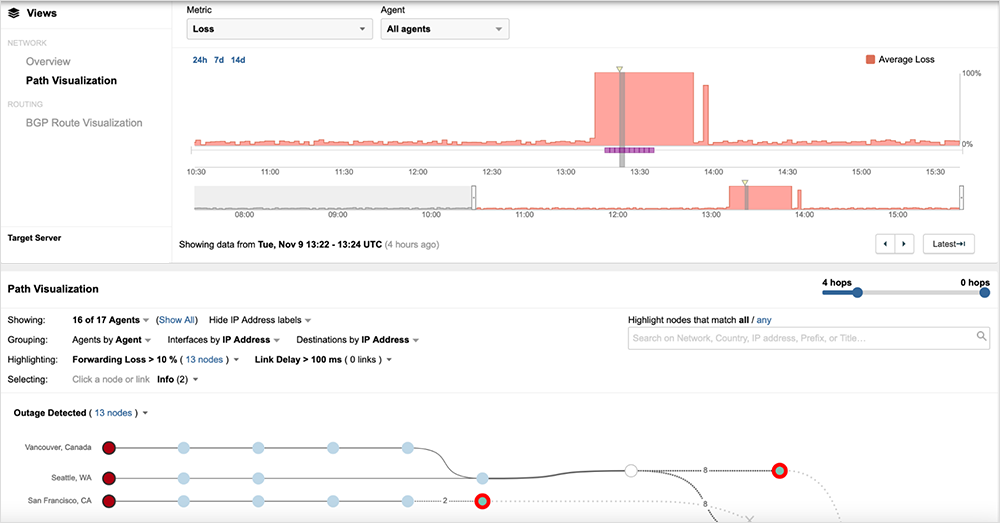This screenshot has height=523, width=1000.
Task: Select the Seattle, WA agent node
Action: coord(110,478)
